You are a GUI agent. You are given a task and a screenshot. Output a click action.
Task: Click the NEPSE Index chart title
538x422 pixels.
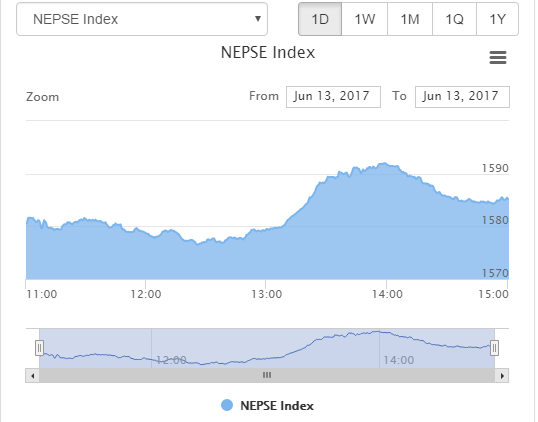(268, 52)
